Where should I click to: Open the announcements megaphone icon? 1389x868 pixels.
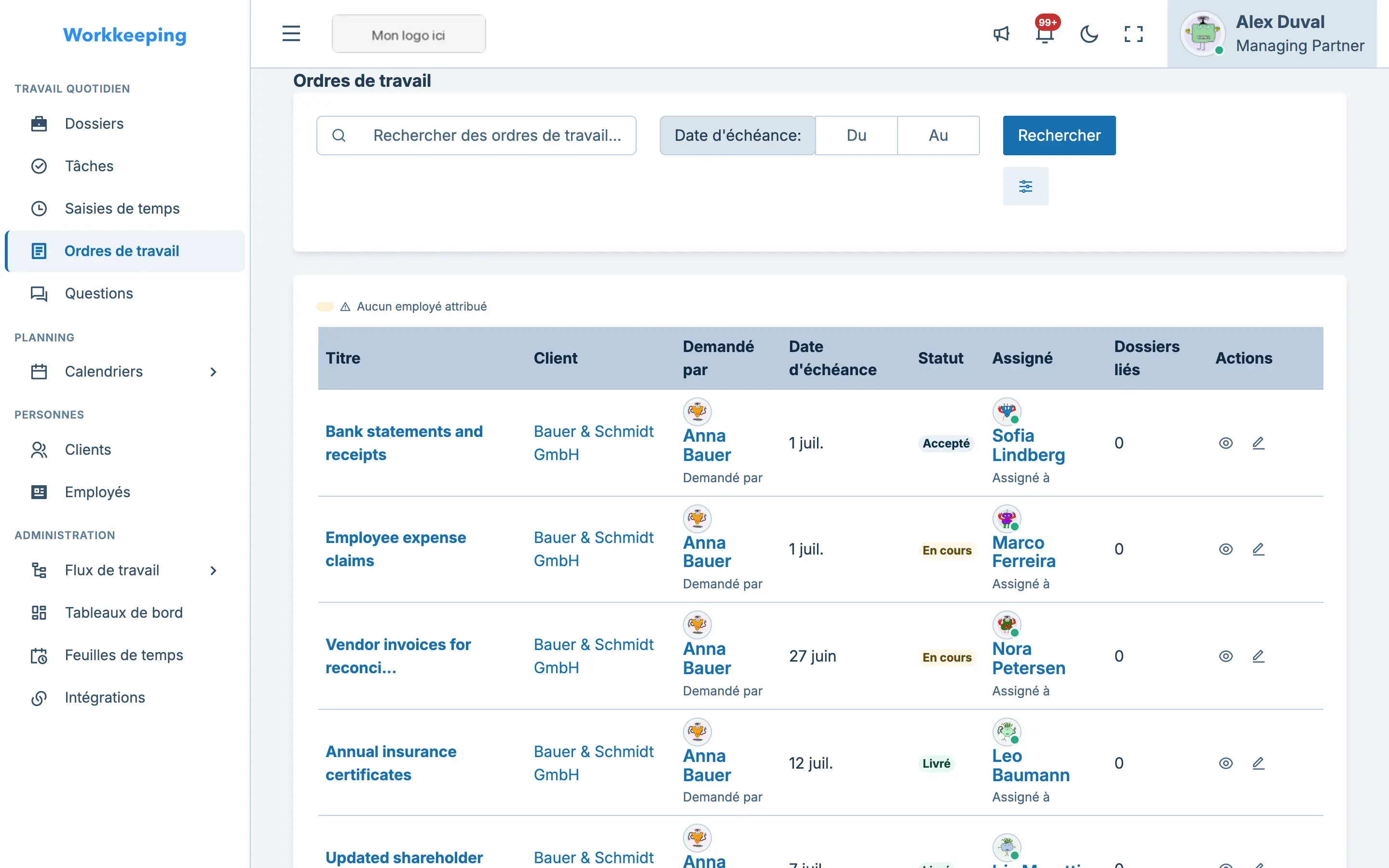point(1001,34)
